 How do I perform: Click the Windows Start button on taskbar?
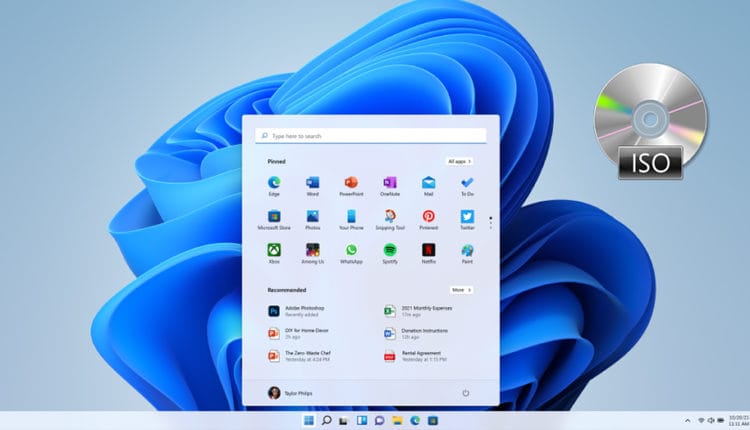click(309, 420)
